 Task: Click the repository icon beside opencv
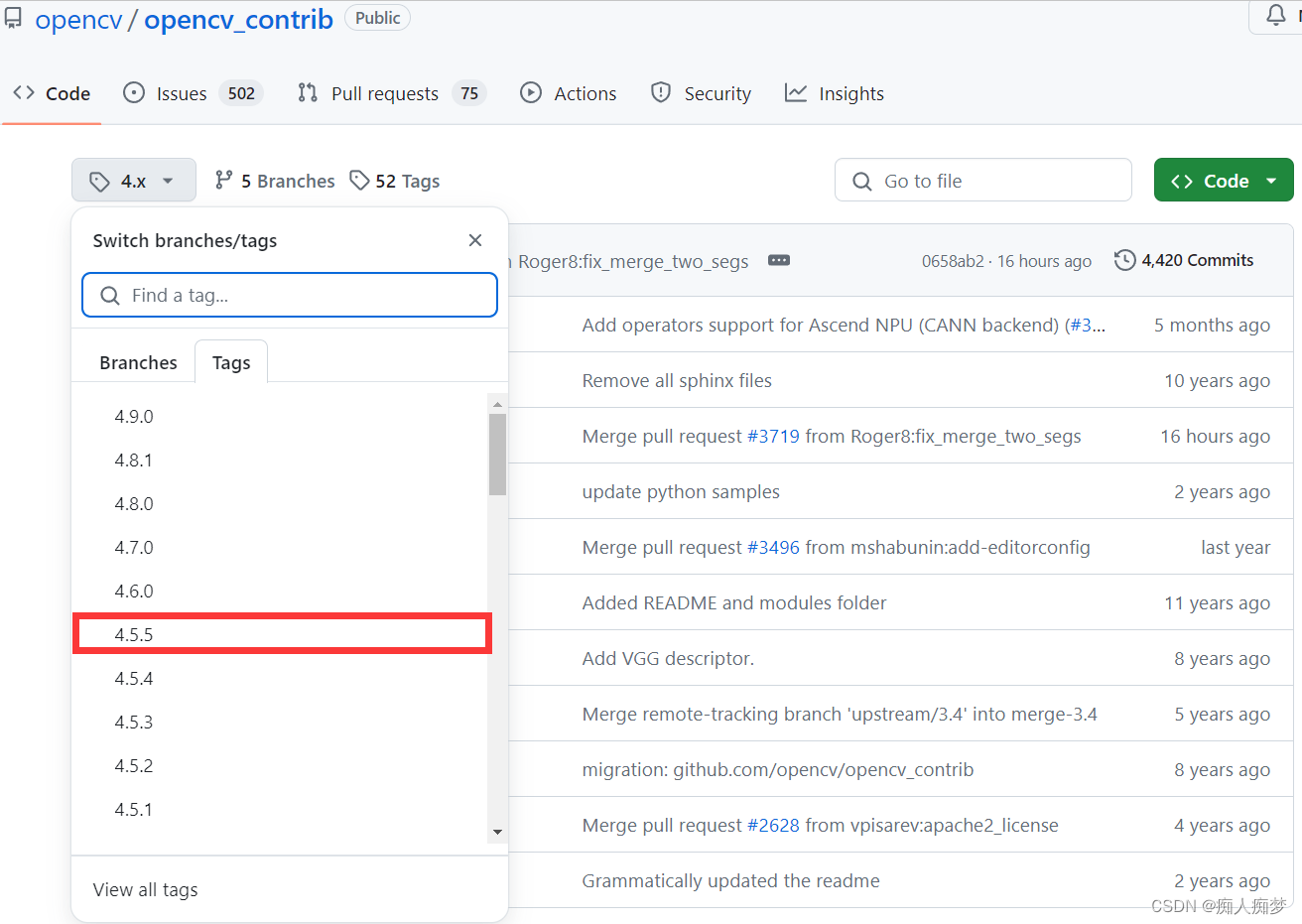pos(13,17)
